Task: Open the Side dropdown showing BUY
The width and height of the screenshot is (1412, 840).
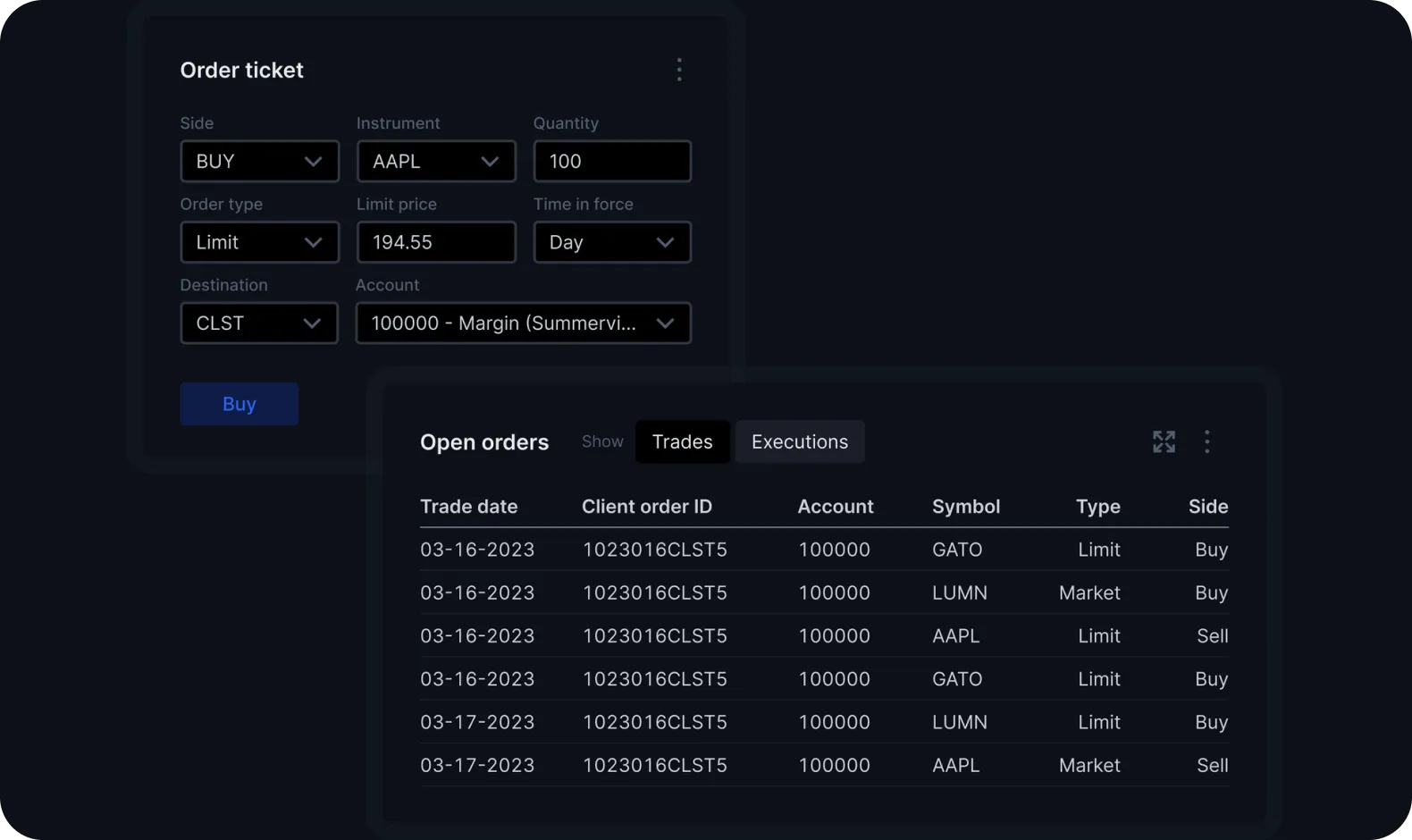Action: [x=259, y=162]
